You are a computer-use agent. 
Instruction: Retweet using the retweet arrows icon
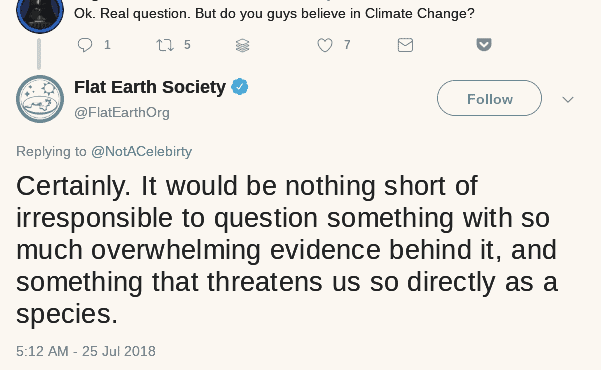tap(165, 45)
